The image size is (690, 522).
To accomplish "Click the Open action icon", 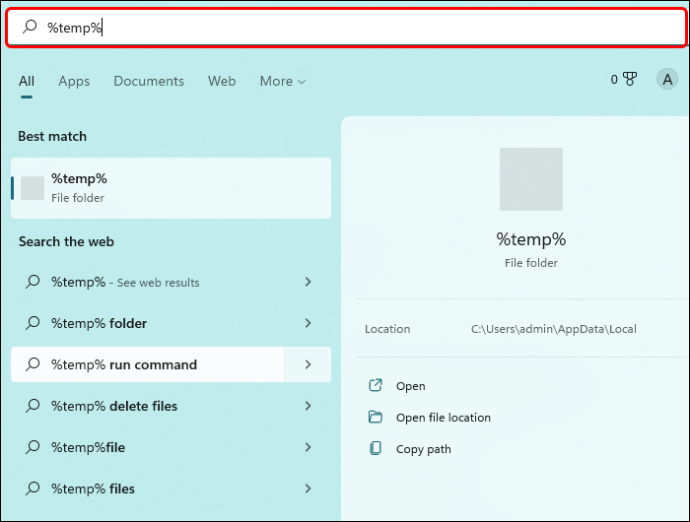I will coord(375,386).
